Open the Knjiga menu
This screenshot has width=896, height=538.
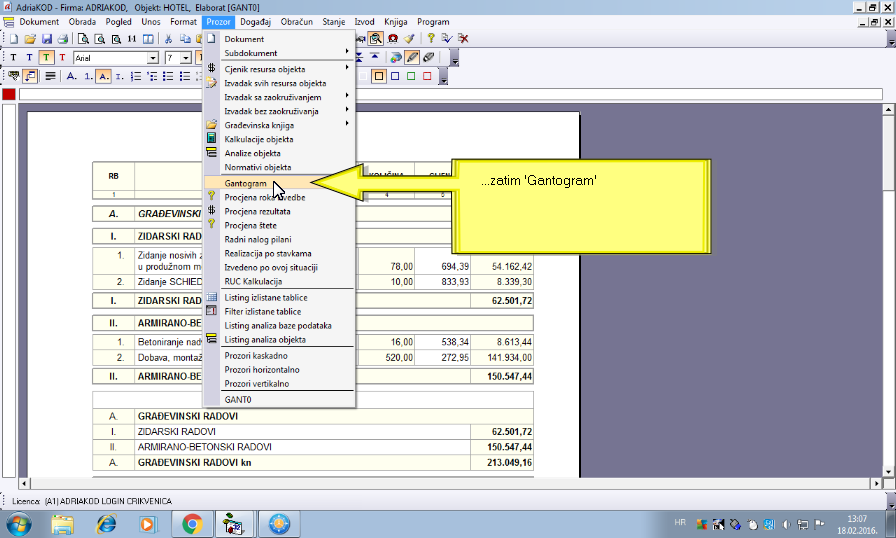point(395,22)
